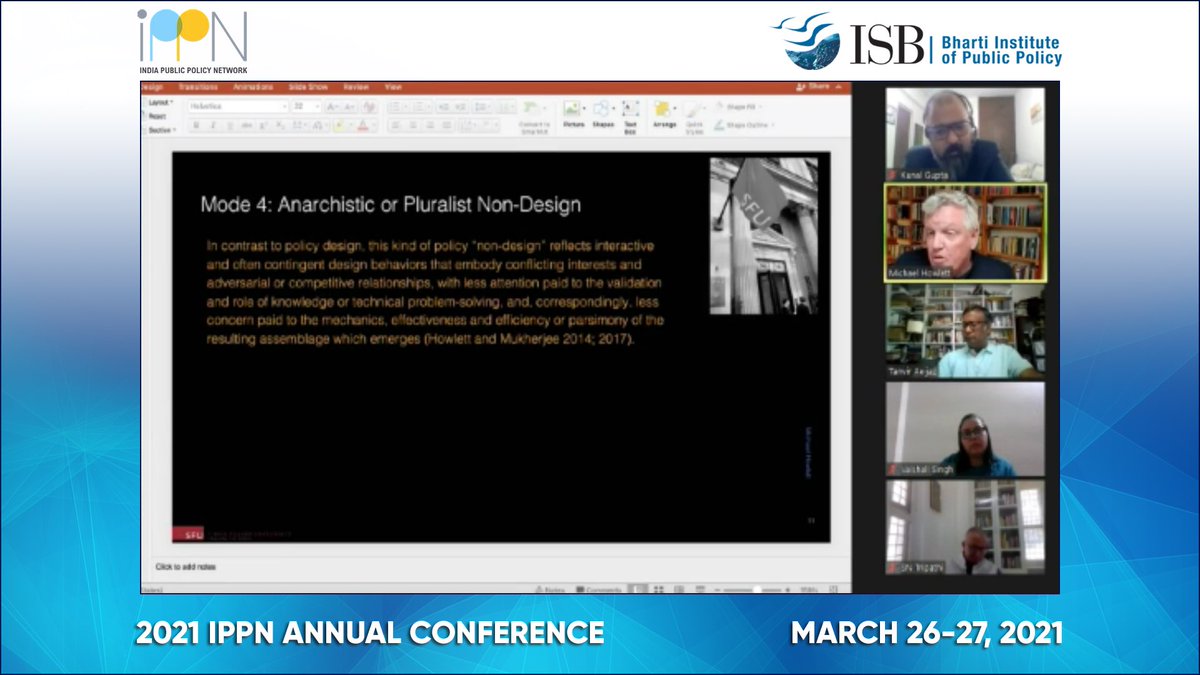This screenshot has height=675, width=1200.
Task: Select Vaishali Singh's video tile
Action: (965, 429)
